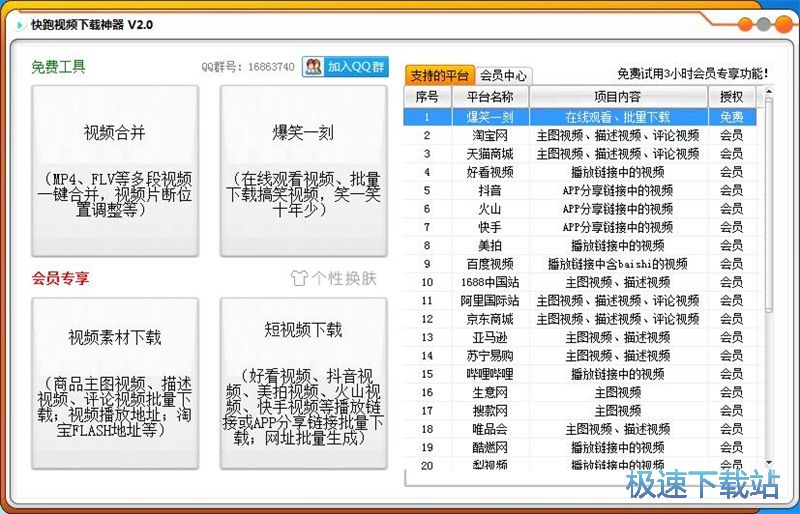Viewport: 800px width, 514px height.
Task: Click the 免费 cell in row 1
Action: (x=732, y=117)
